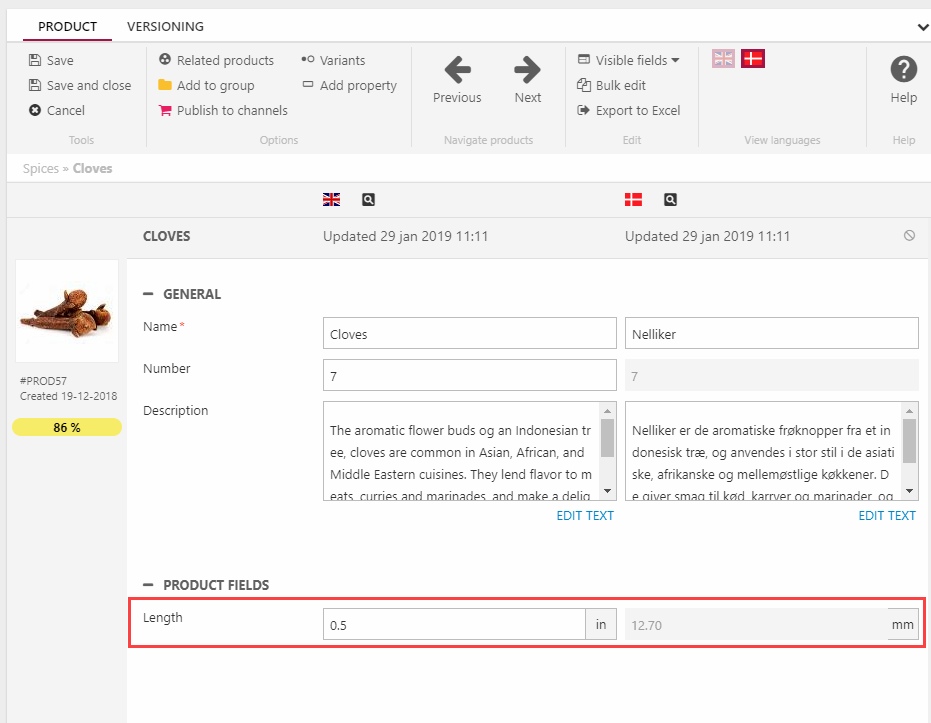Select the Product tab
Viewport: 931px width, 723px height.
[67, 26]
